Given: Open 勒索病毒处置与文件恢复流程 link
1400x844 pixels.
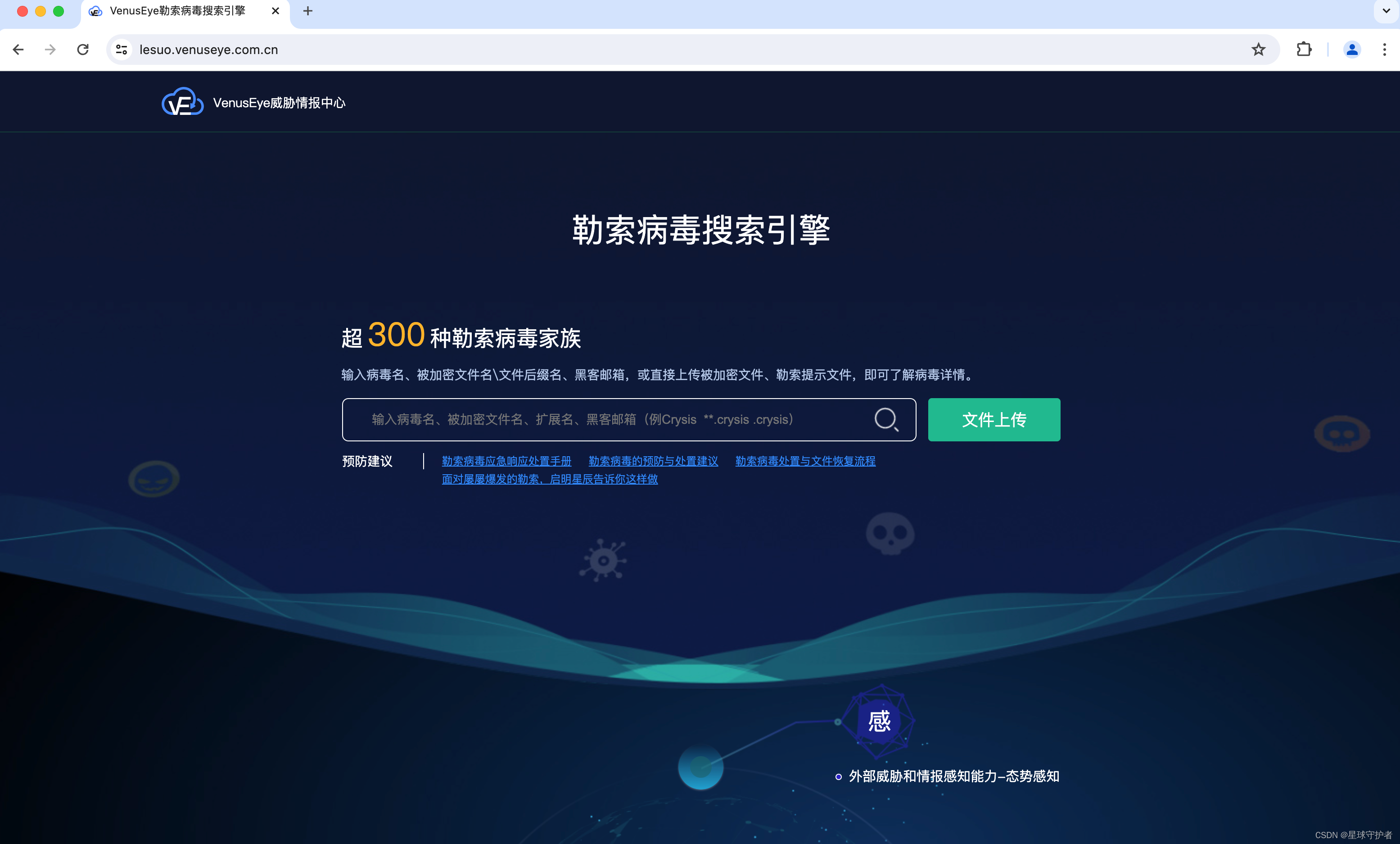Looking at the screenshot, I should click(x=805, y=461).
